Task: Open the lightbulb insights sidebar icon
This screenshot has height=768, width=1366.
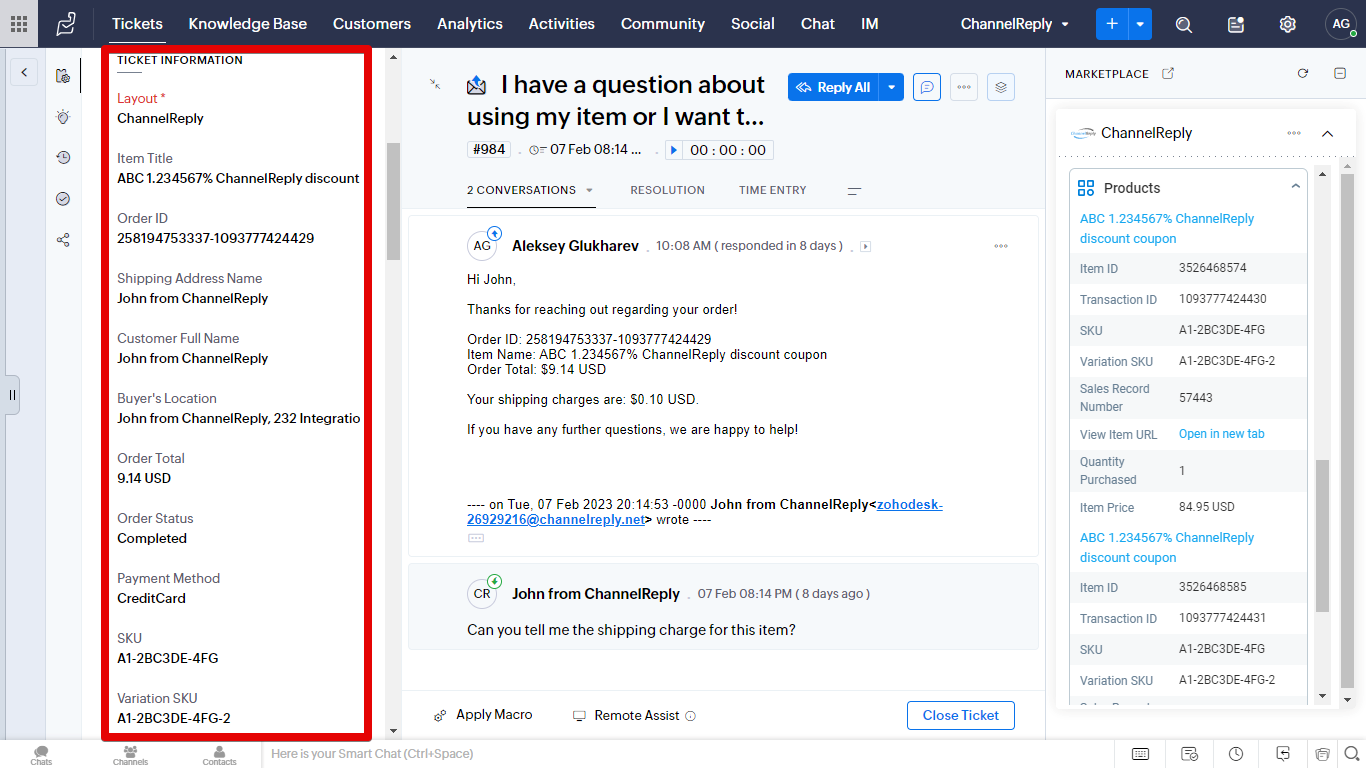Action: point(63,117)
